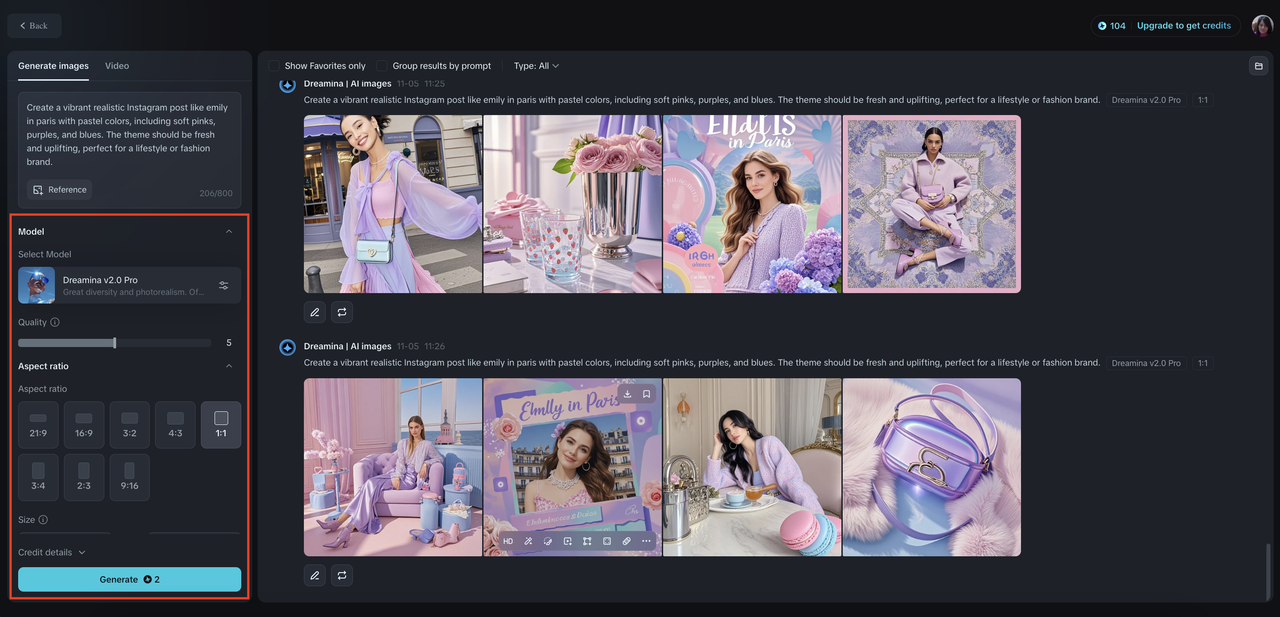Open the Type: All filter dropdown
Screen dimensions: 1280x617
pyautogui.click(x=537, y=66)
